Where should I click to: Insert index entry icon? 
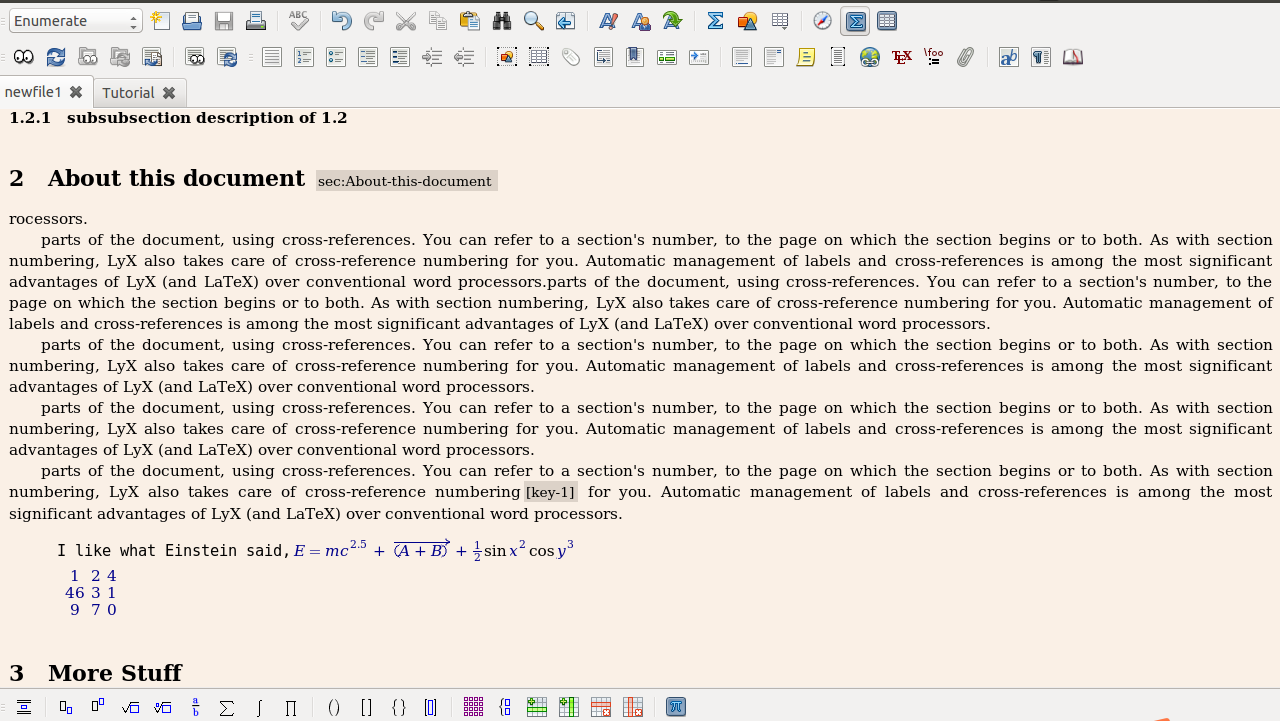pyautogui.click(x=667, y=57)
